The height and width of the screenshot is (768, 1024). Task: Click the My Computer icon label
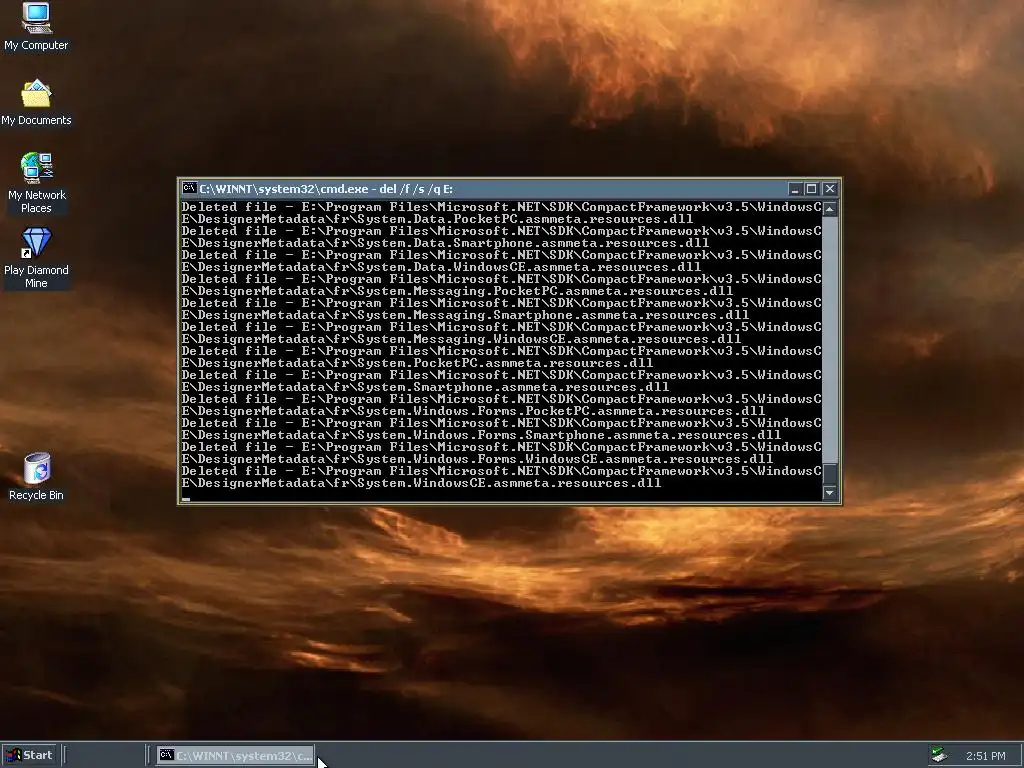click(x=36, y=45)
